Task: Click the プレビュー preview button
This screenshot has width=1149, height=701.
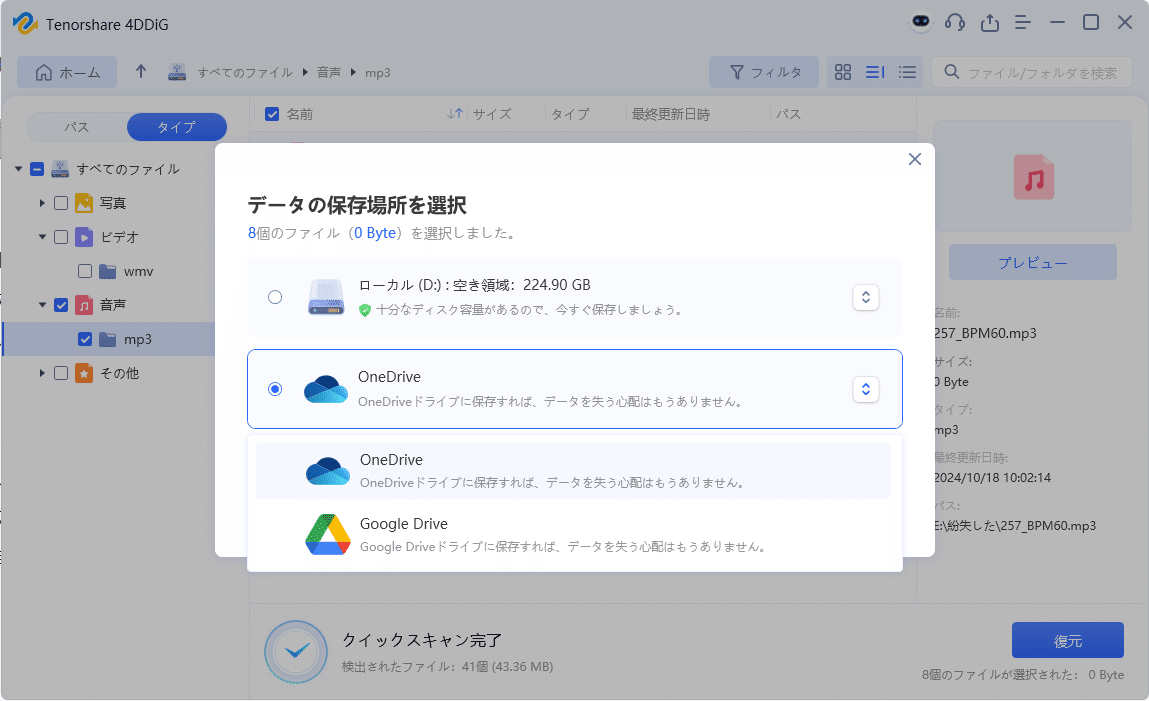Action: [1032, 262]
